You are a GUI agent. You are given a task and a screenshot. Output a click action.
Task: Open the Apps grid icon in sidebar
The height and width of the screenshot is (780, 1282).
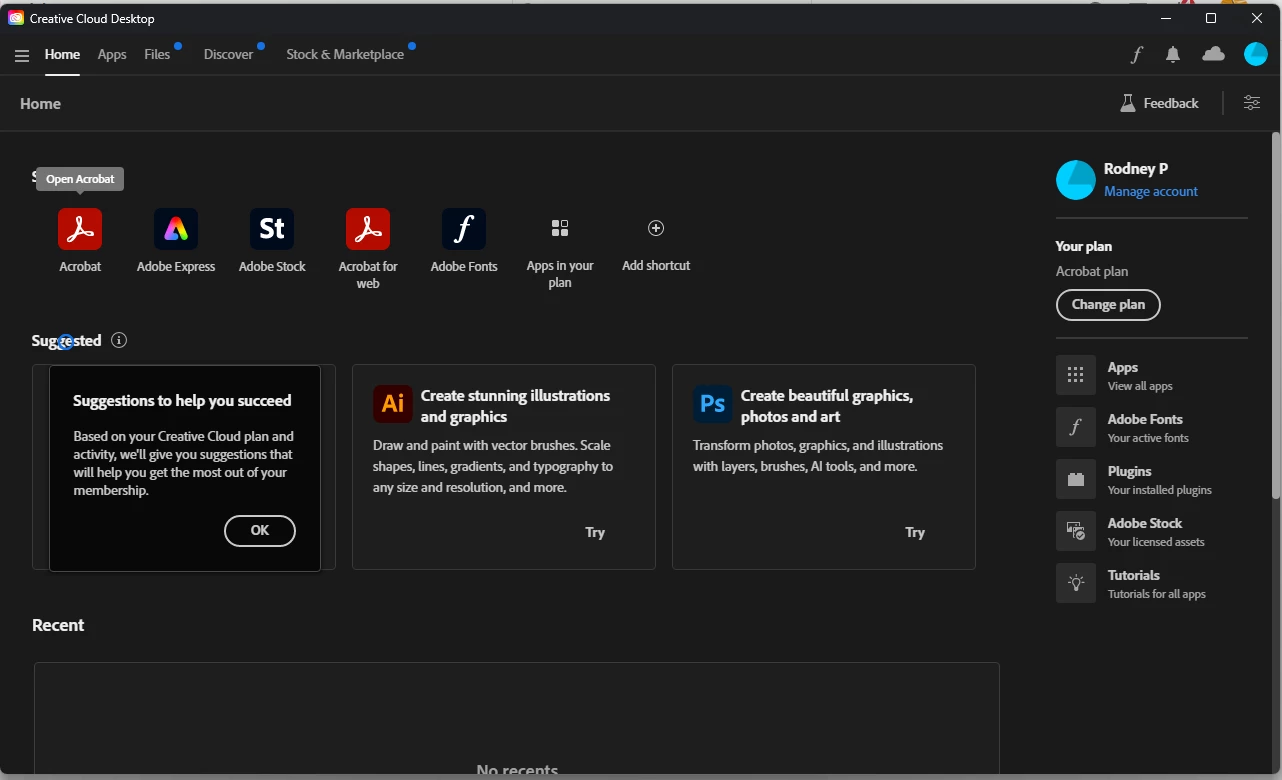tap(1076, 375)
